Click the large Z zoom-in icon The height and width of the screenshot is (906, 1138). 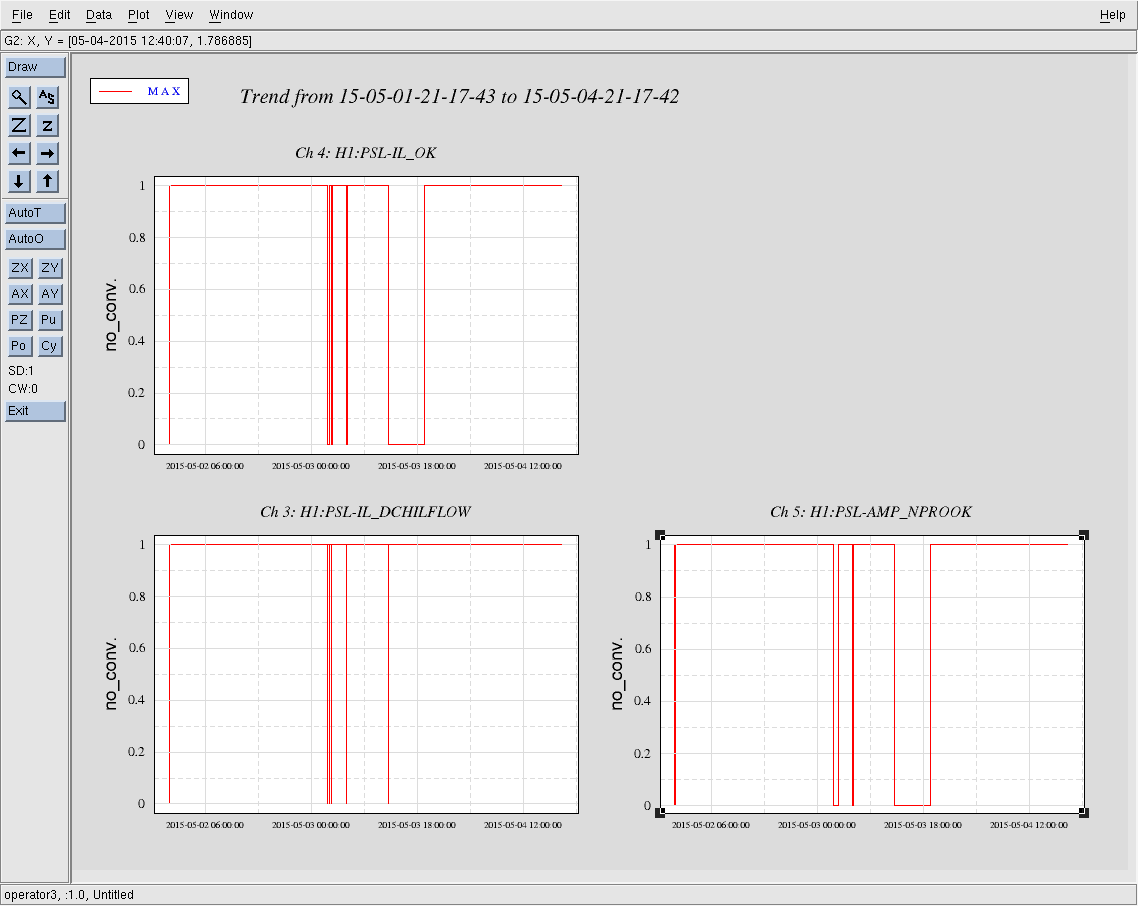(19, 125)
